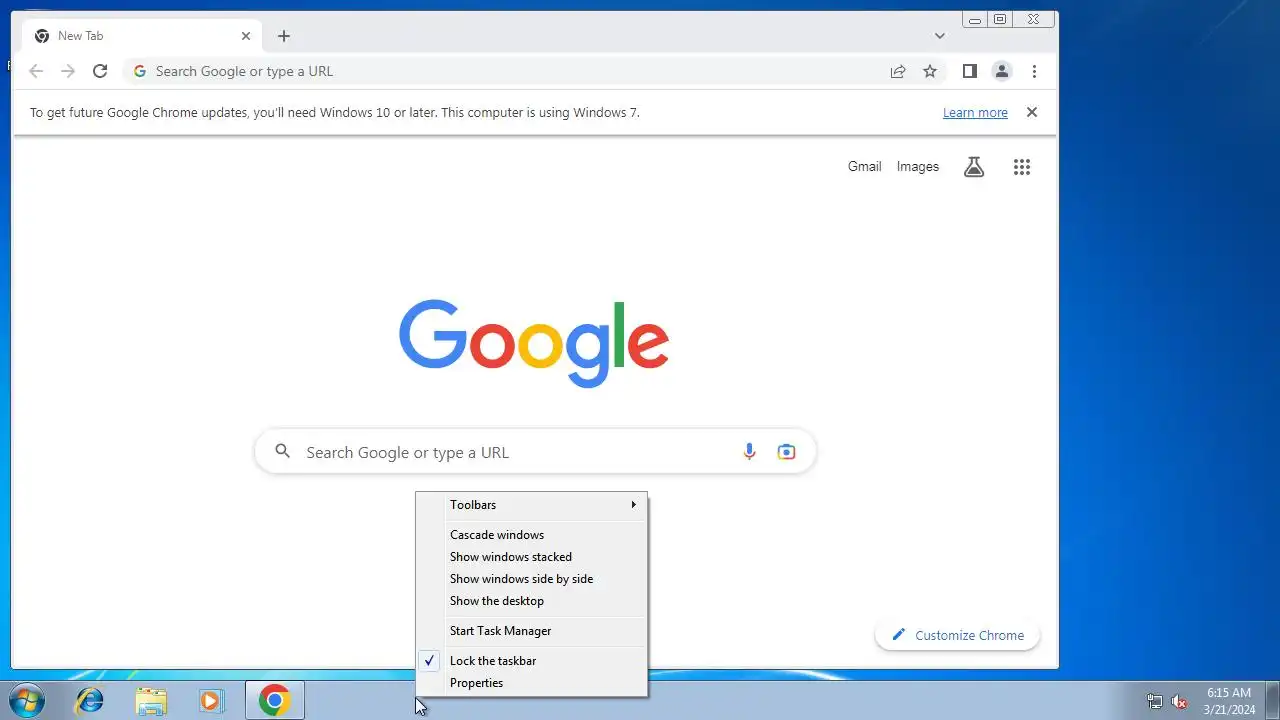The height and width of the screenshot is (720, 1280).
Task: Click the Google logo
Action: pos(534,343)
